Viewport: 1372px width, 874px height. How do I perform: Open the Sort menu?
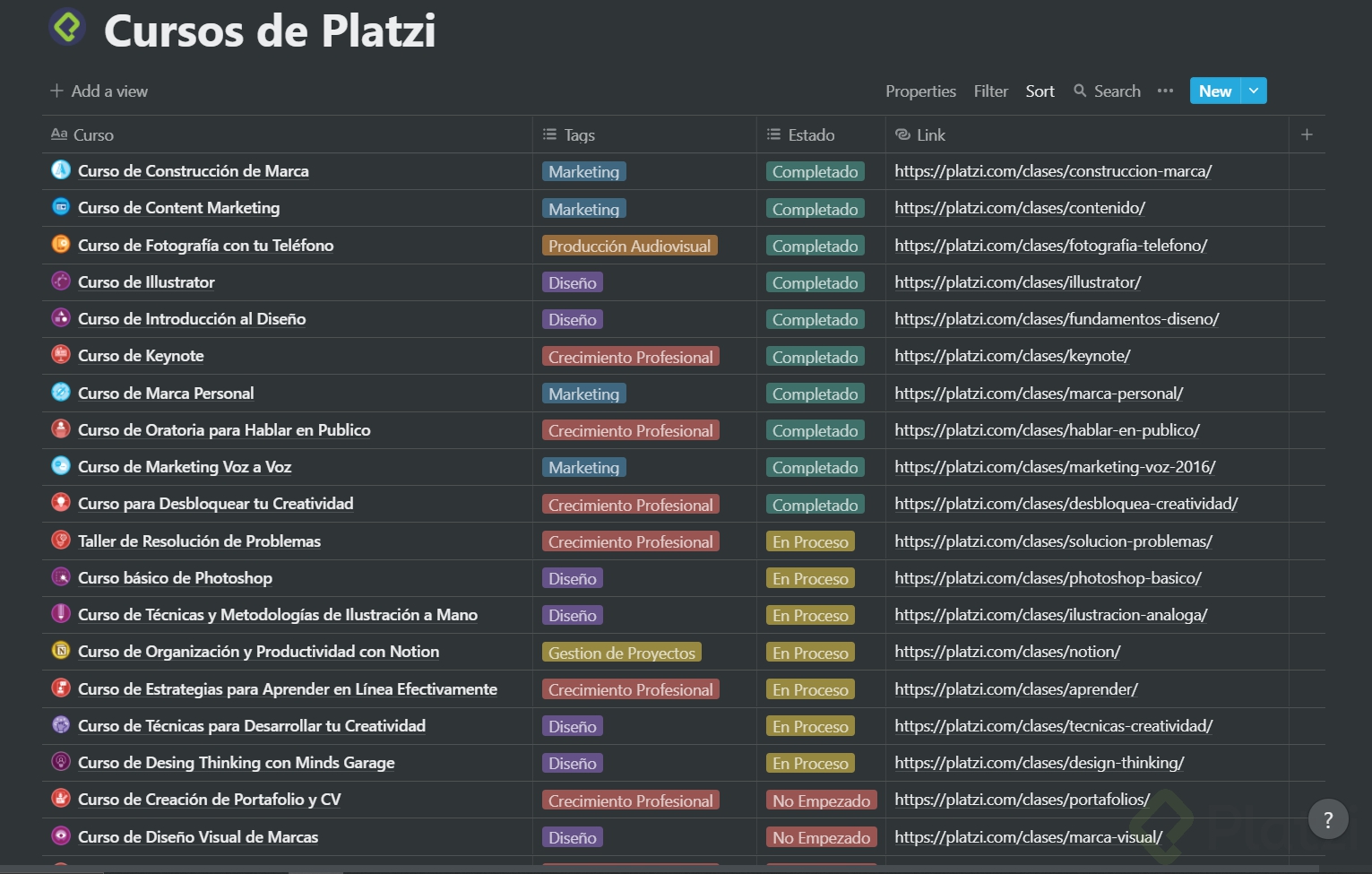[x=1040, y=91]
